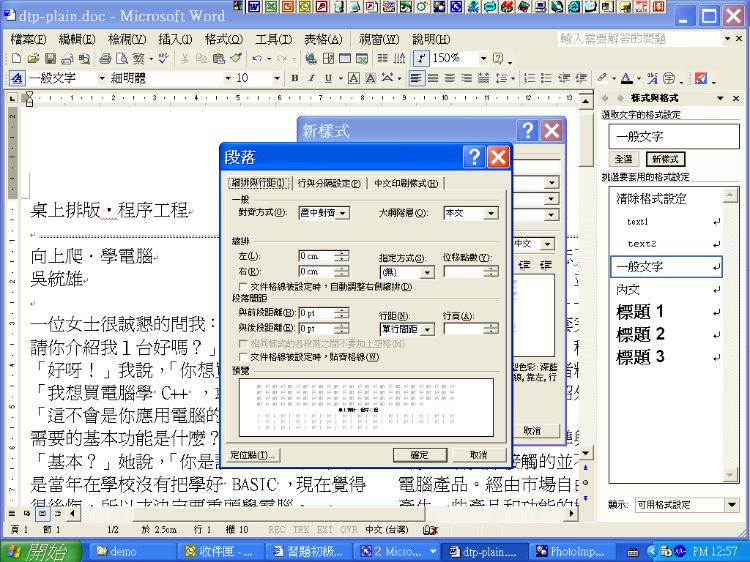Click the Insert Hyperlink globe icon

coord(311,58)
